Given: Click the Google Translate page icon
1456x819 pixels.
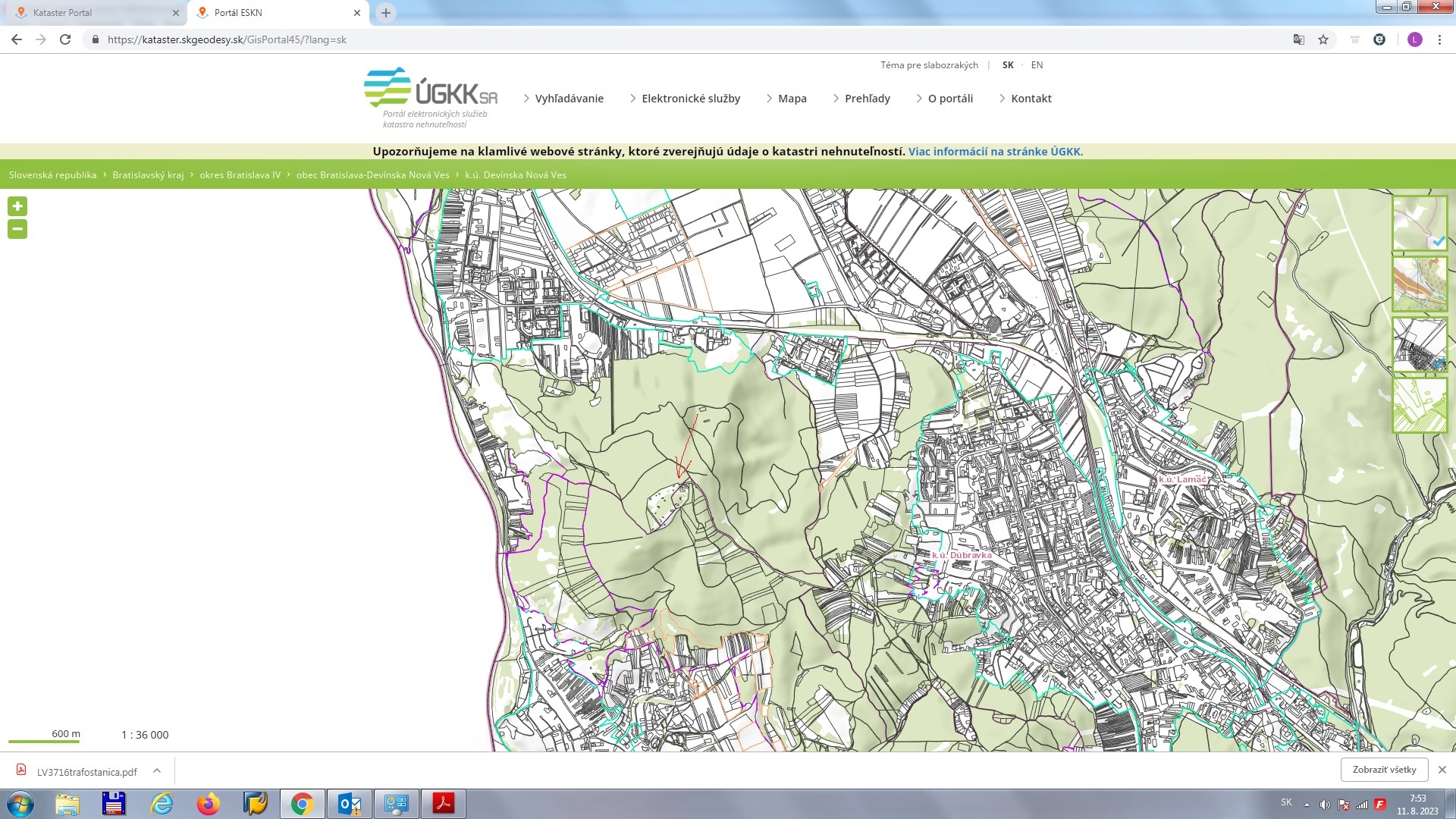Looking at the screenshot, I should [x=1298, y=39].
